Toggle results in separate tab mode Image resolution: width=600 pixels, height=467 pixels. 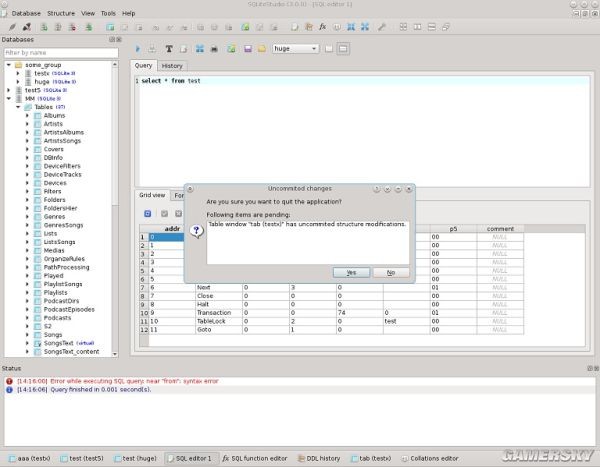[x=329, y=49]
